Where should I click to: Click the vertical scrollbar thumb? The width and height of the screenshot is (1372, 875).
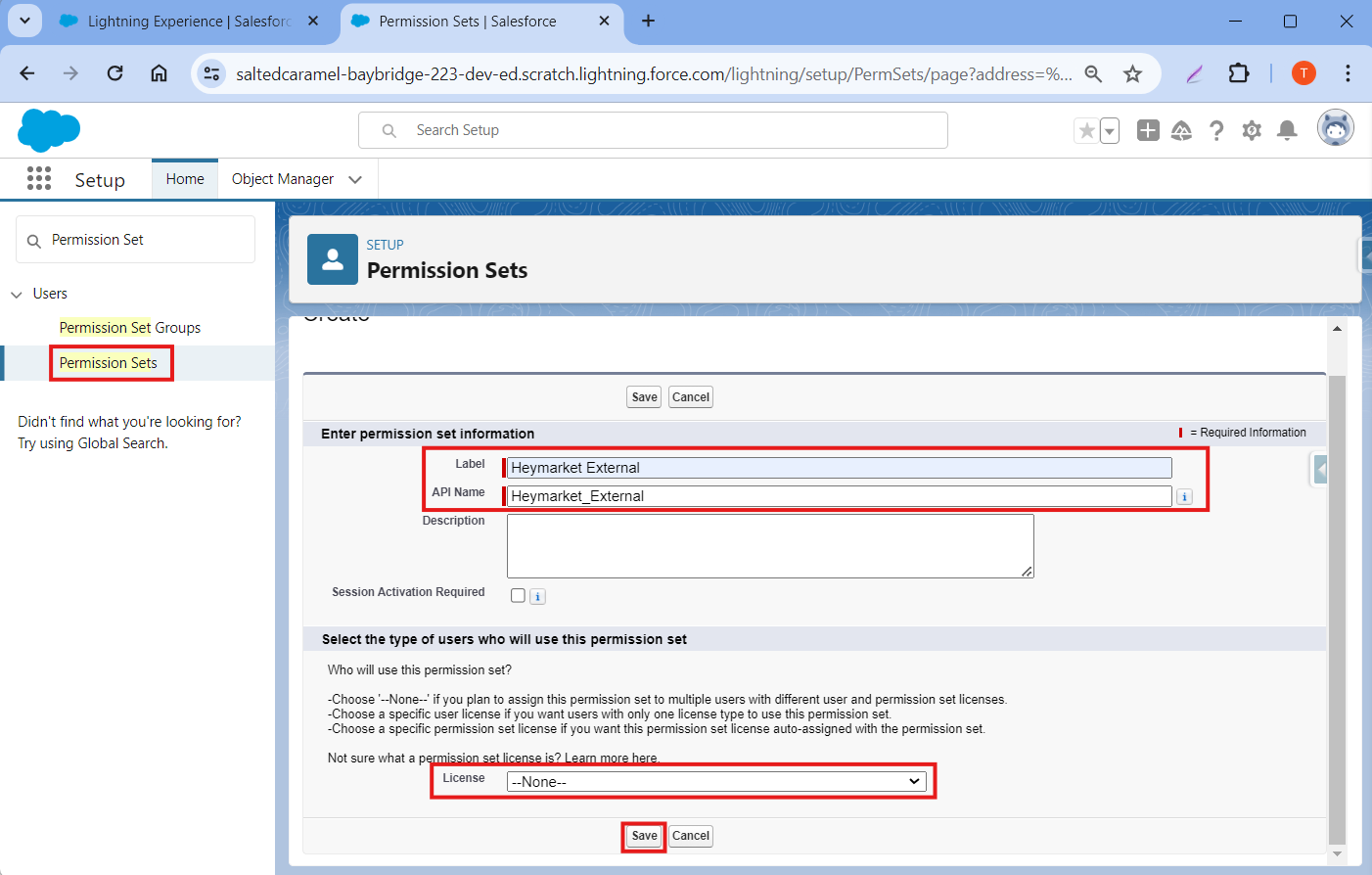click(1337, 609)
